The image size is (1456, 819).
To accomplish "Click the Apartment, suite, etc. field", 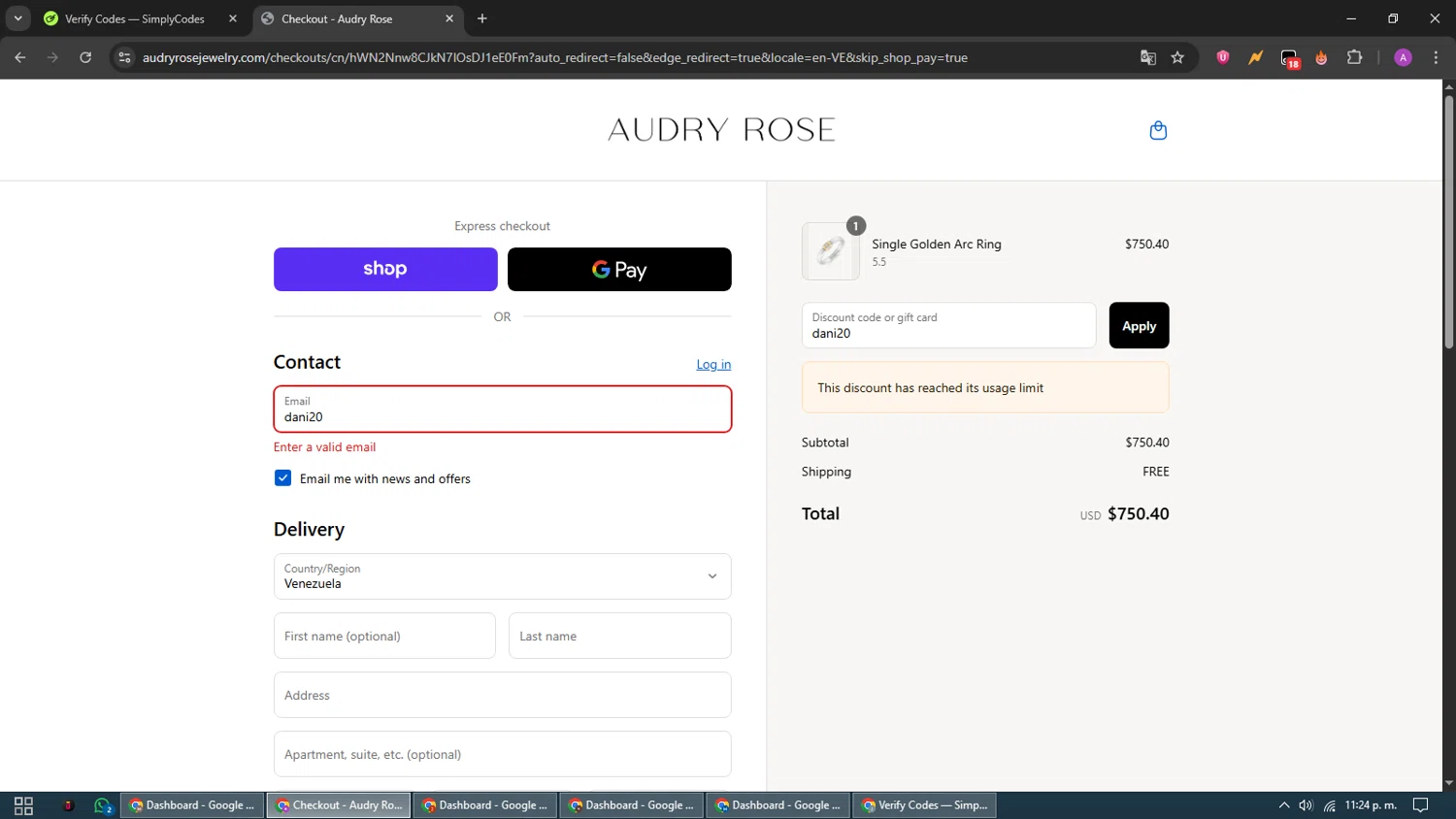I will pos(502,754).
